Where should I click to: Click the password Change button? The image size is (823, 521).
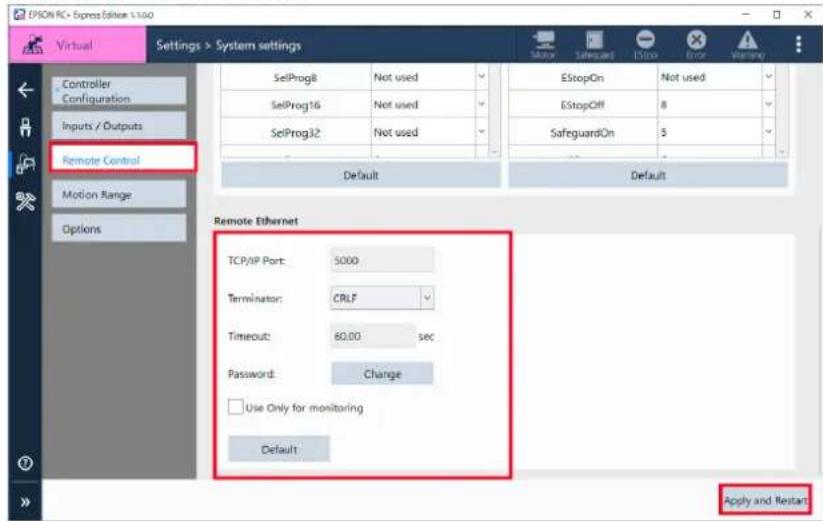tap(382, 374)
